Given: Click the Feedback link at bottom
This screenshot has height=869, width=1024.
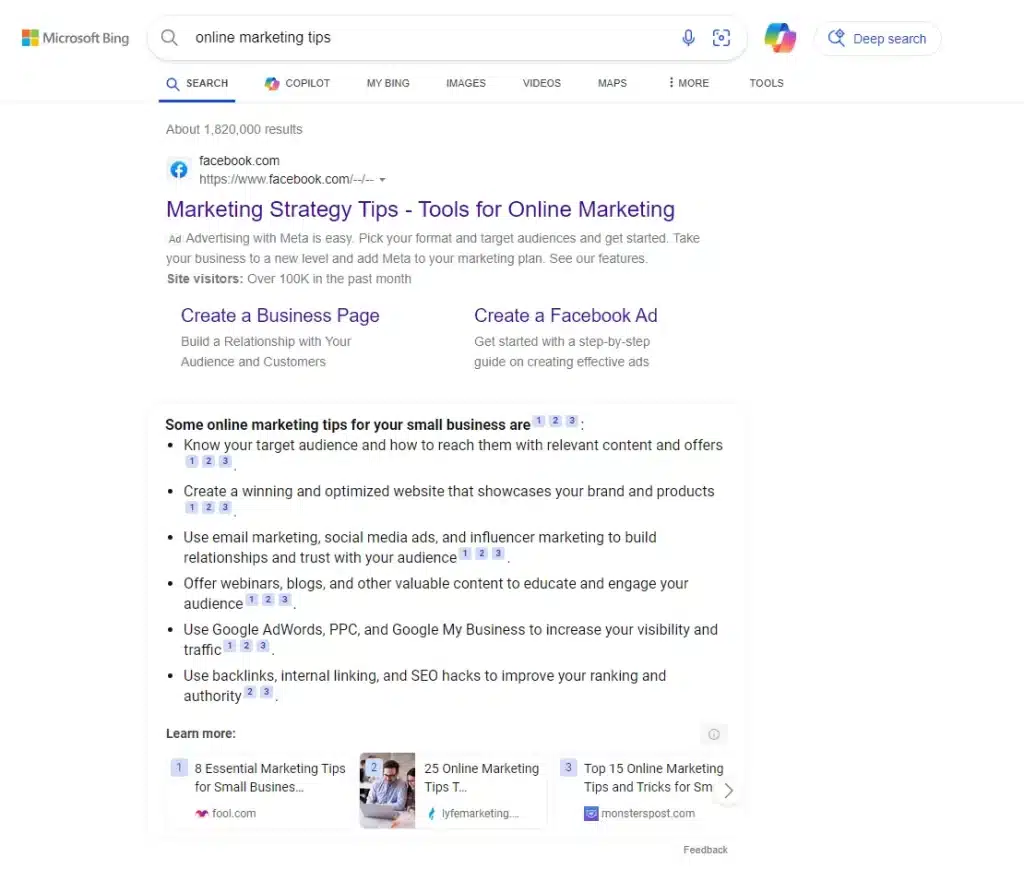Looking at the screenshot, I should [705, 850].
